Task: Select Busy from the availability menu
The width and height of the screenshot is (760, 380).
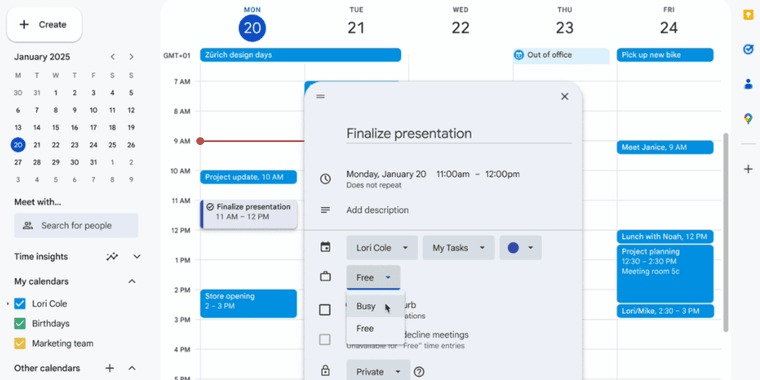Action: (x=376, y=306)
